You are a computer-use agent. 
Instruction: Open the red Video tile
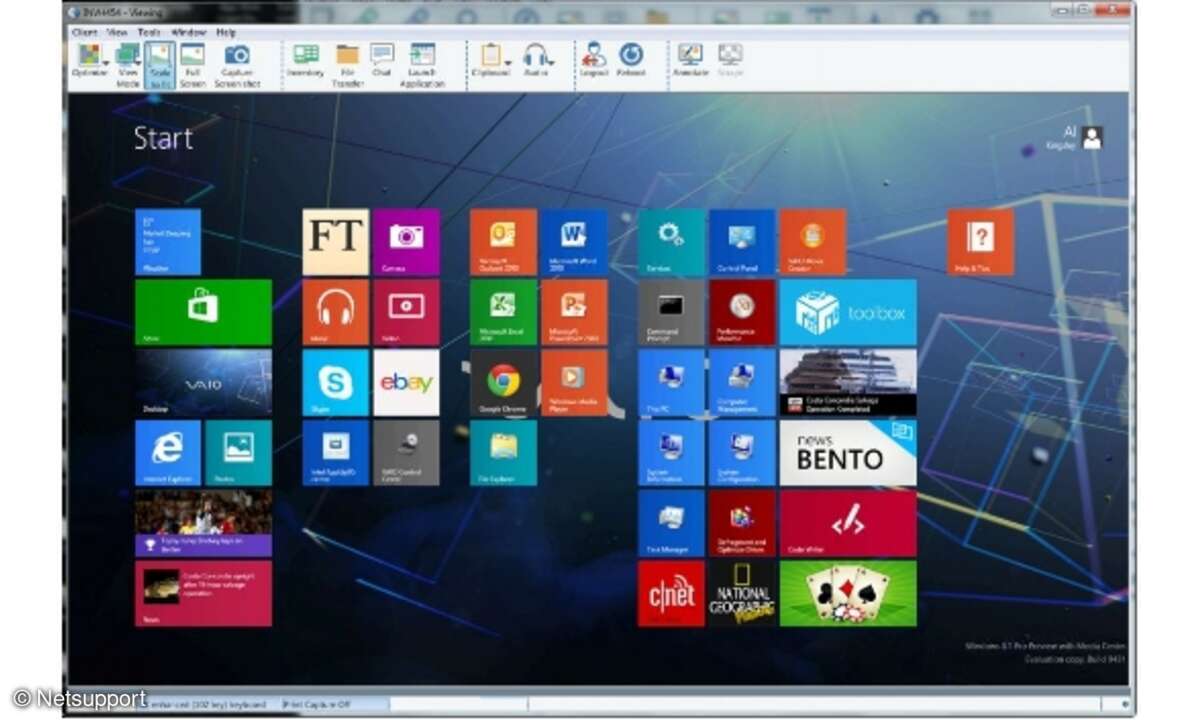tap(406, 312)
